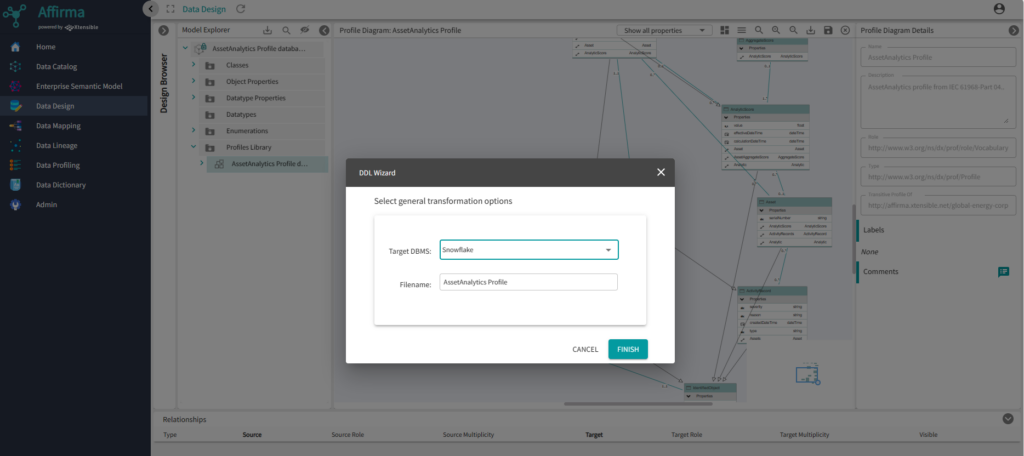
Task: Close the DDL Wizard dialog
Action: click(660, 172)
